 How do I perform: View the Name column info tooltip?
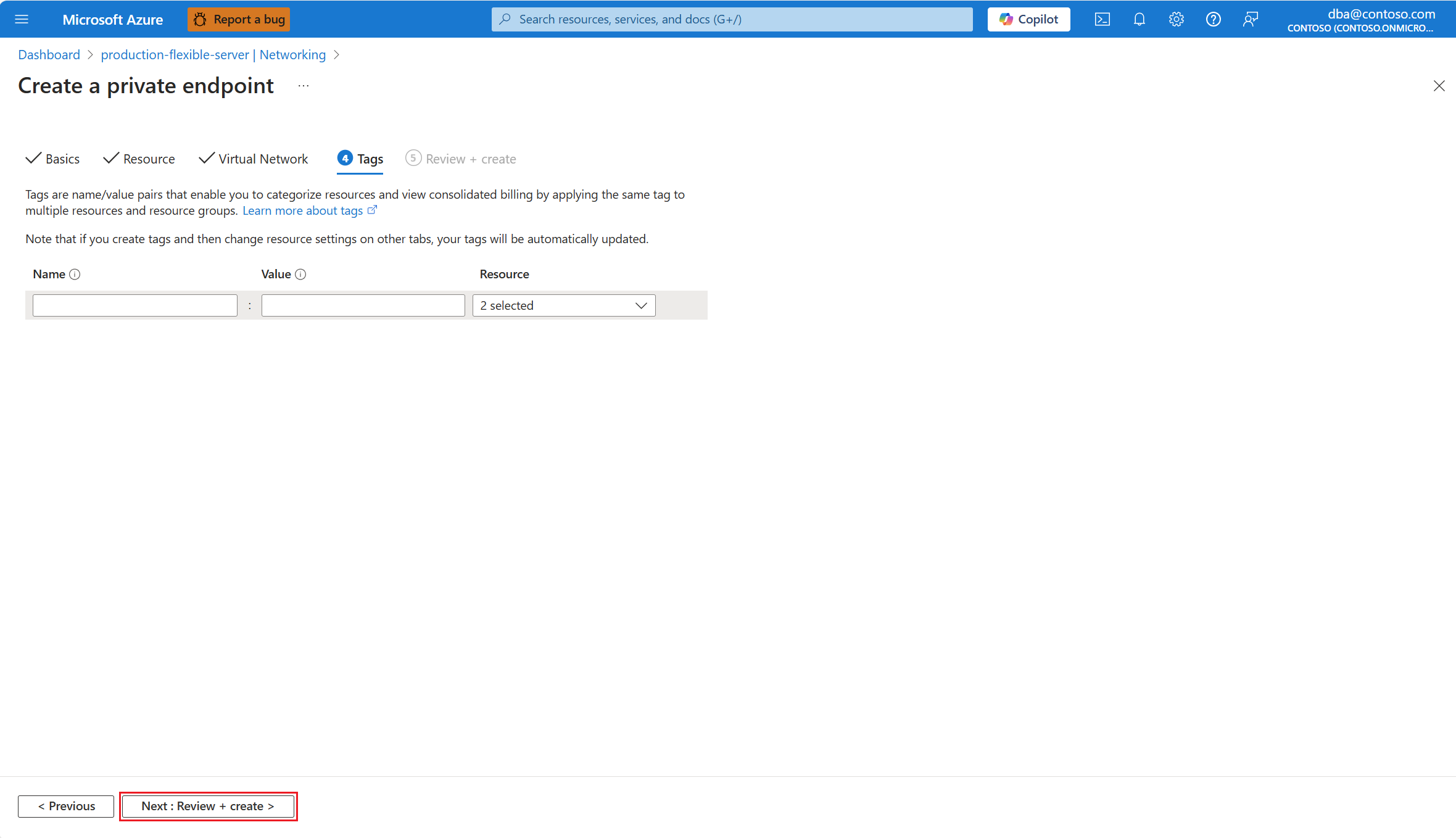click(x=75, y=274)
